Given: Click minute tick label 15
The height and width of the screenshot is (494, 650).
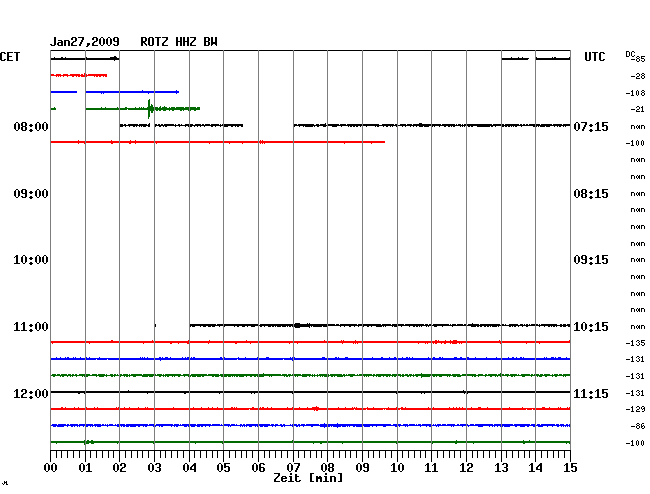Looking at the screenshot, I should 570,467.
